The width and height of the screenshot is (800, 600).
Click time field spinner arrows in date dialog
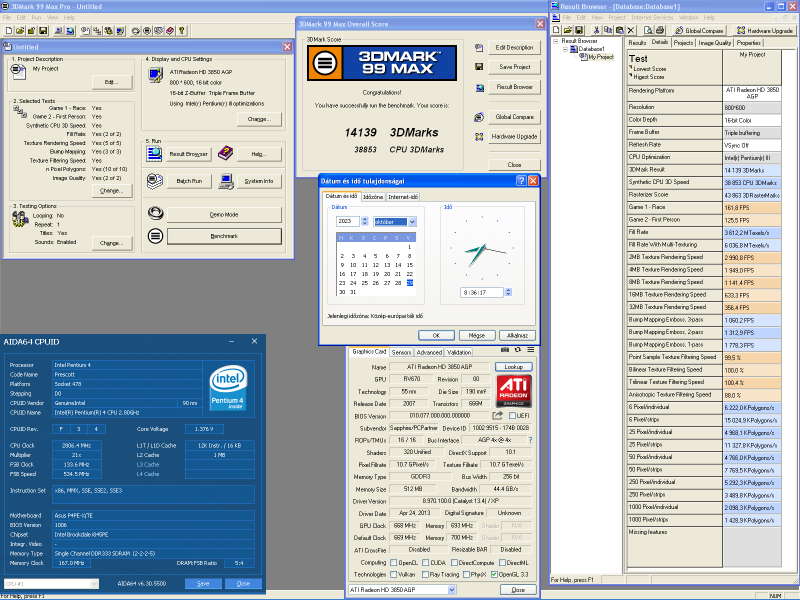[x=508, y=292]
